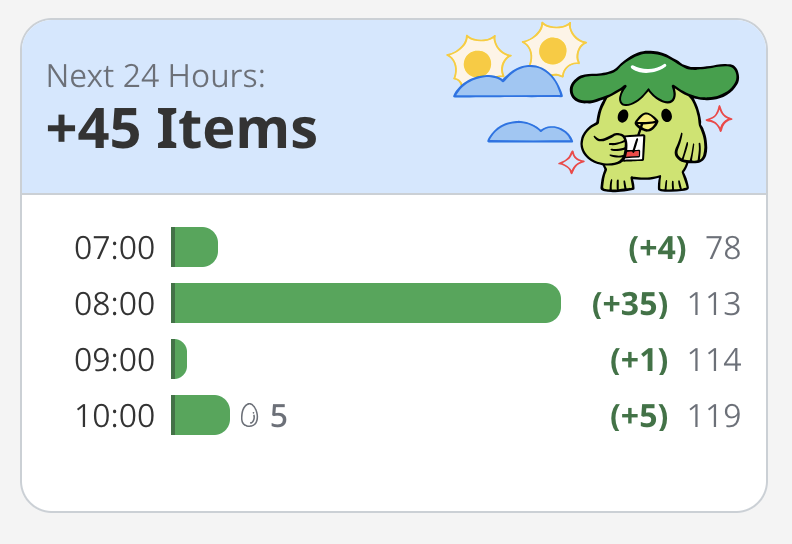792x544 pixels.
Task: Select the 08:00 forecast bar
Action: pyautogui.click(x=366, y=303)
